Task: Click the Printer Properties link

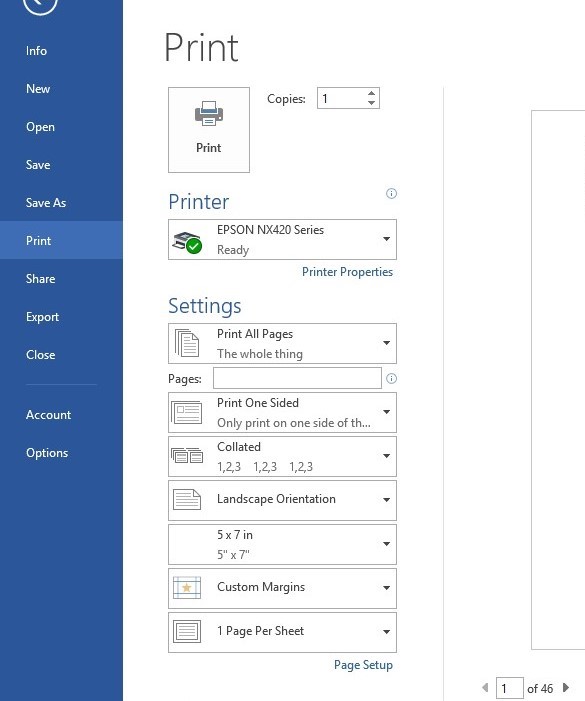Action: coord(347,272)
